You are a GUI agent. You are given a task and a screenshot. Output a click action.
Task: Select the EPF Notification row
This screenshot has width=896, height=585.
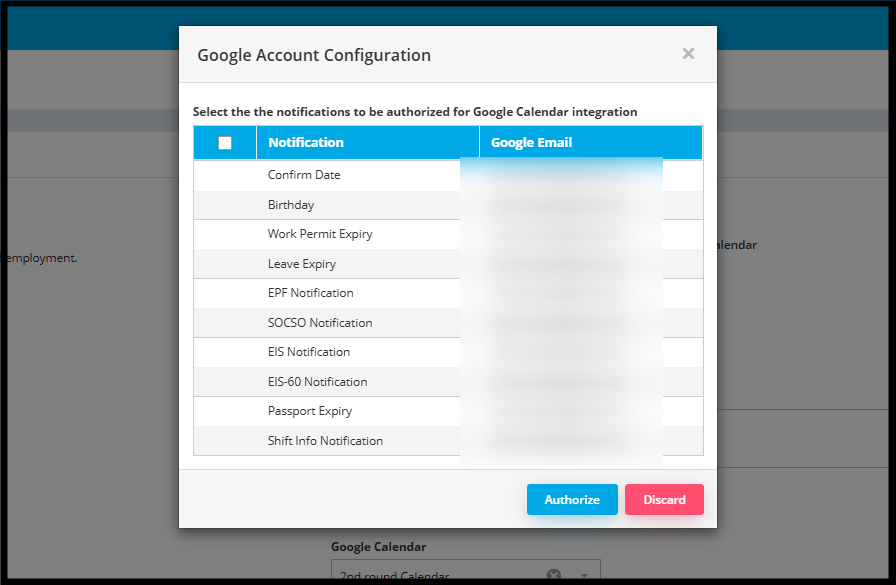[448, 293]
